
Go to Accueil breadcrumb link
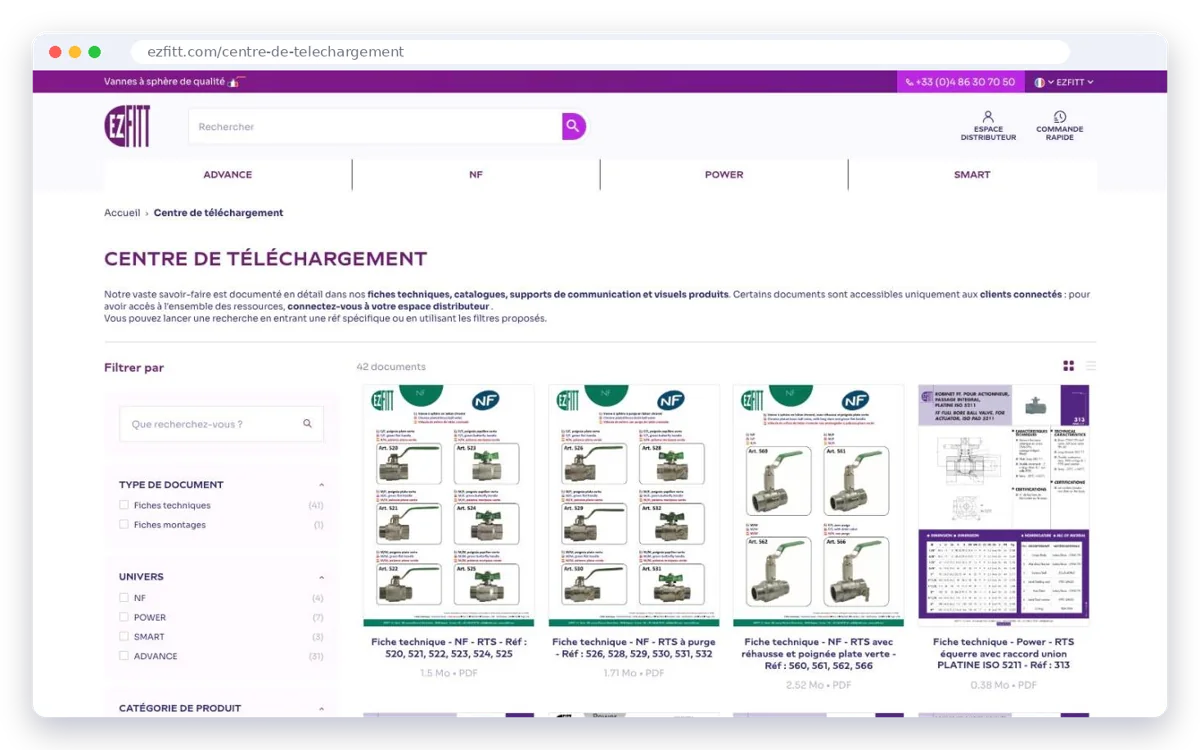(122, 213)
